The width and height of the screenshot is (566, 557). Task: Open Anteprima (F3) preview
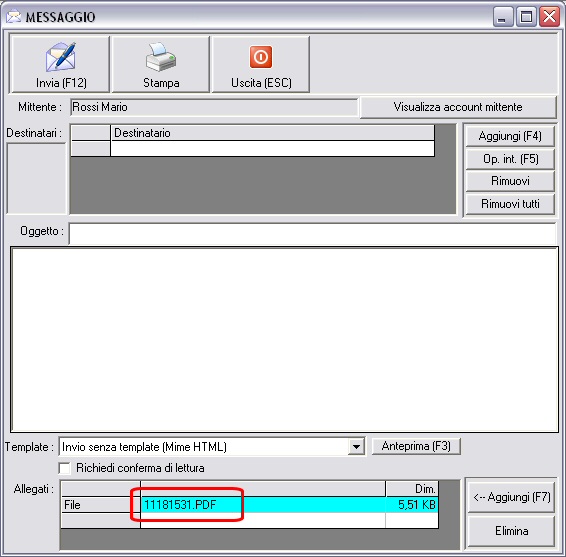416,446
